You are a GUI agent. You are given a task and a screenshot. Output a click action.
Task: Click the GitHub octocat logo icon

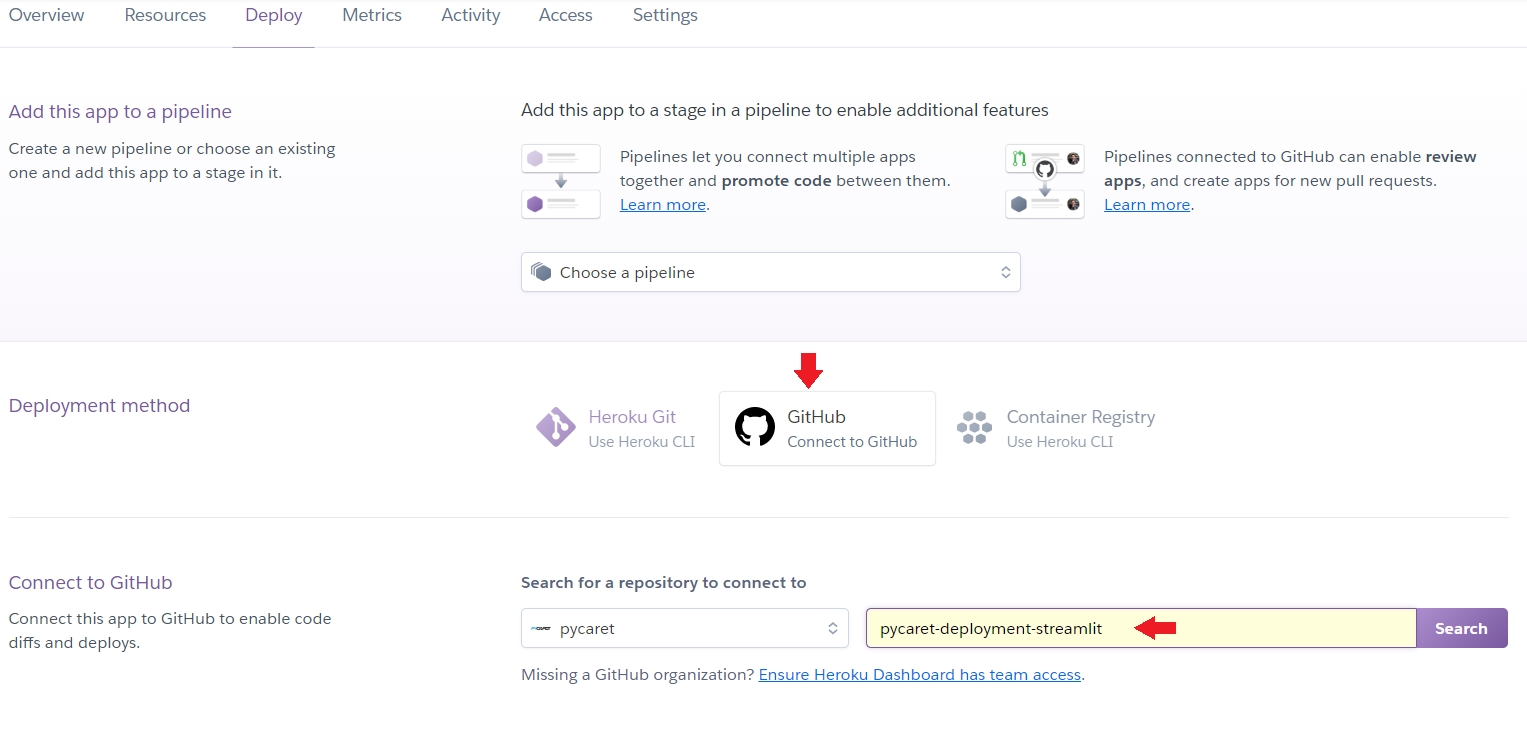pyautogui.click(x=754, y=427)
